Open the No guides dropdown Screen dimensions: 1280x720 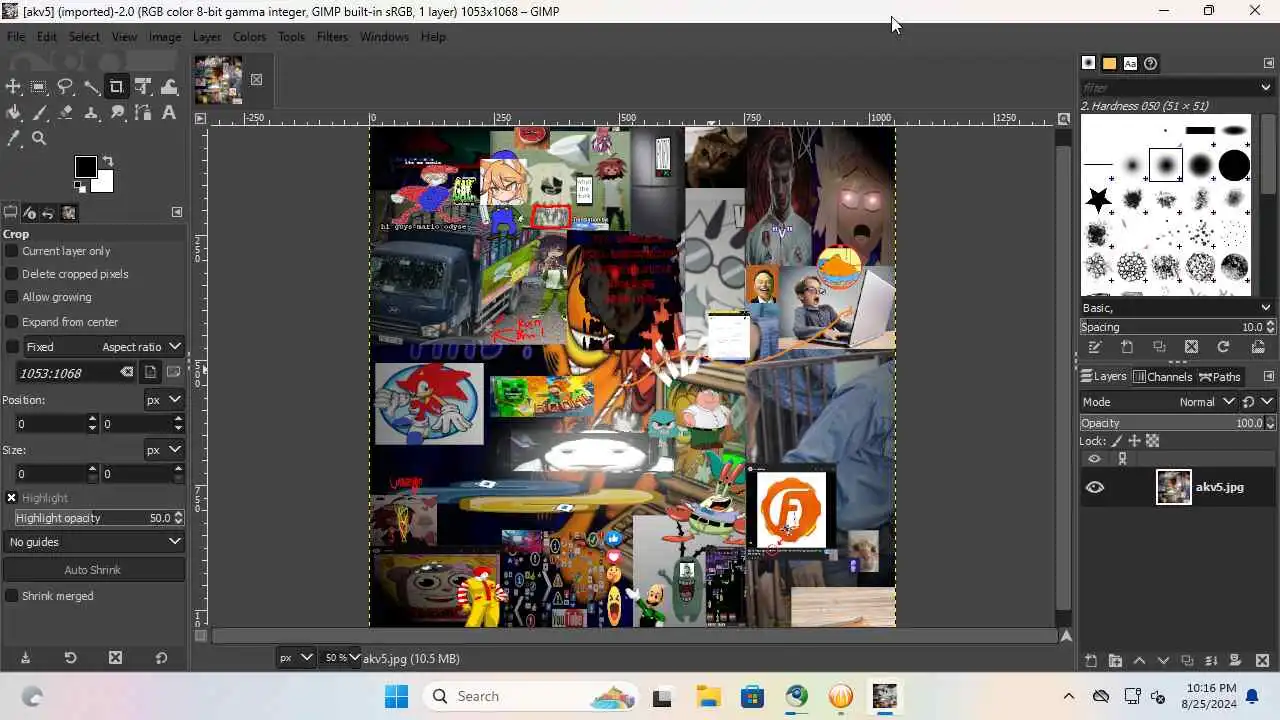(94, 542)
